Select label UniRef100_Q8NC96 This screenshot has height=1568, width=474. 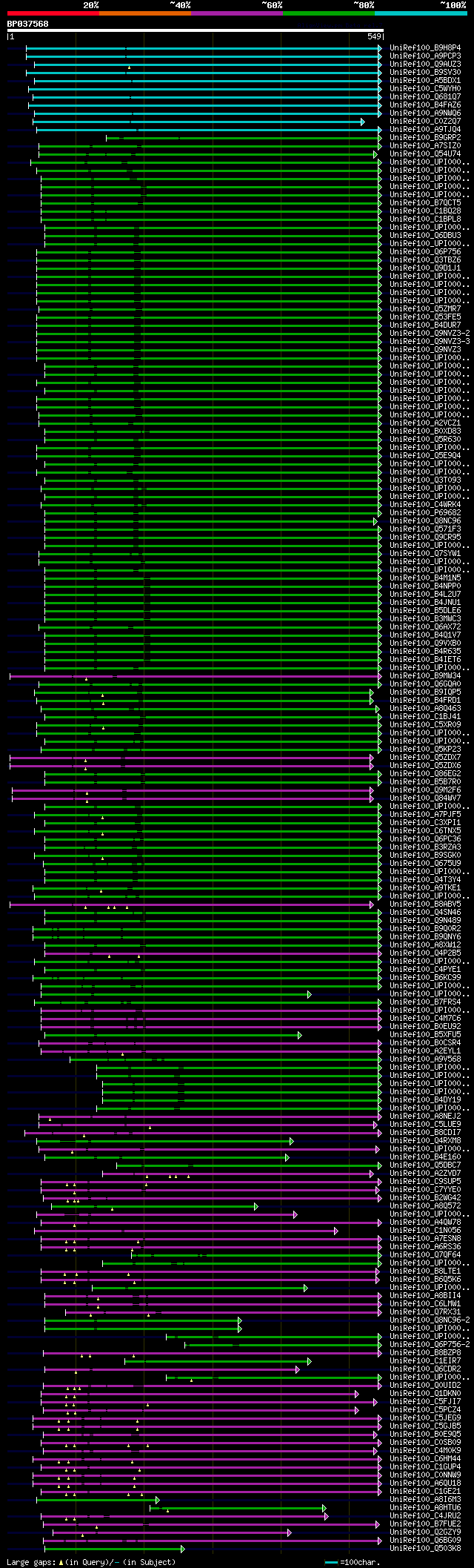[x=425, y=521]
